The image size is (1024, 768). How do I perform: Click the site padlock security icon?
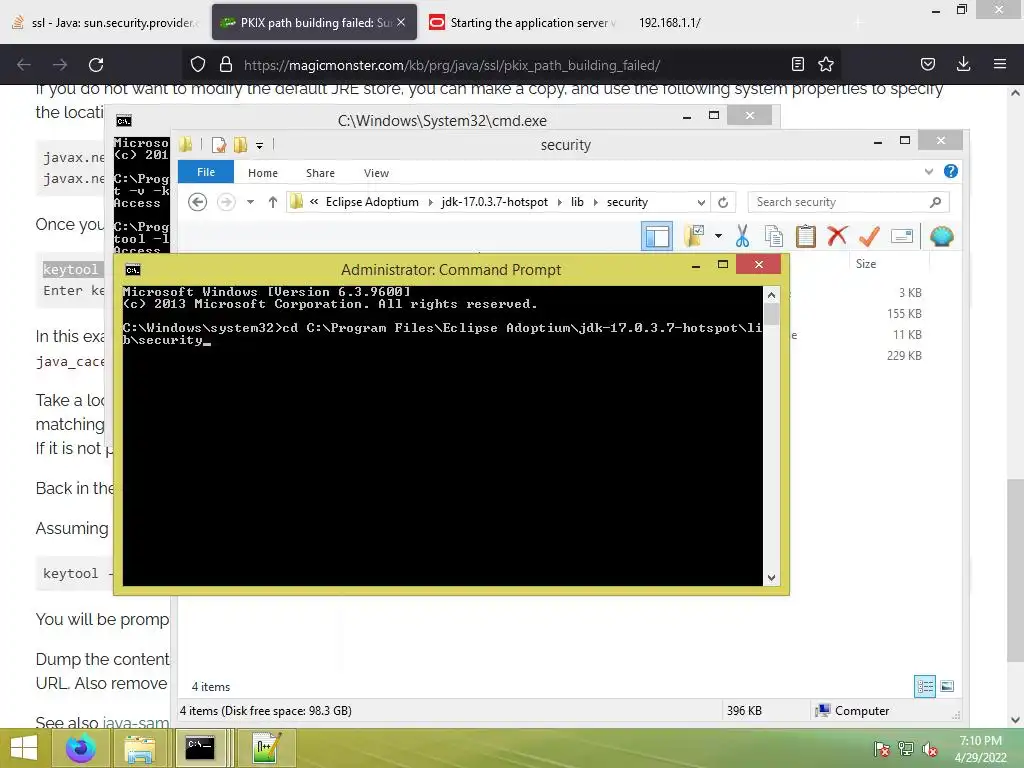click(x=226, y=65)
